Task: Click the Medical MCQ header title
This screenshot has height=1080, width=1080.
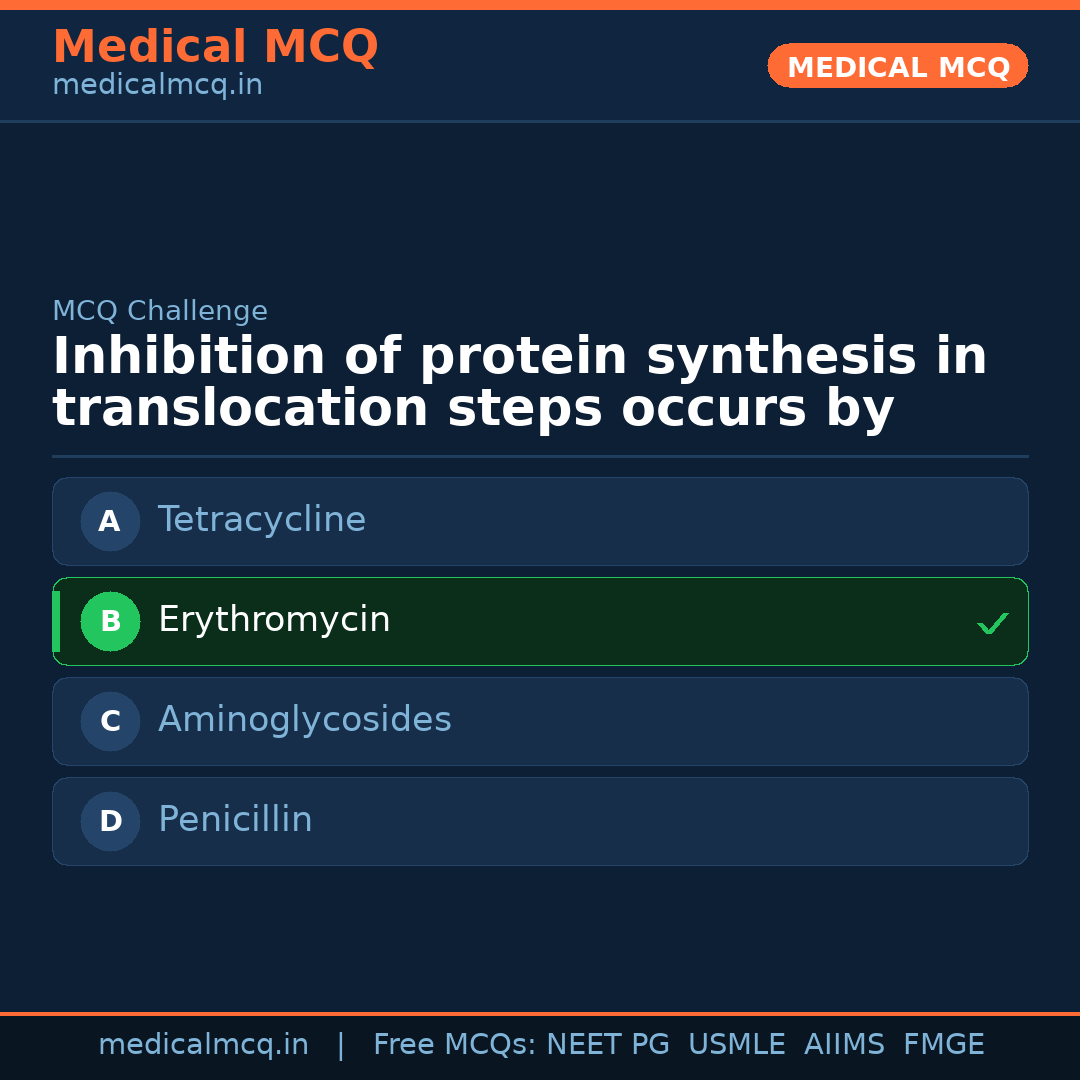Action: point(215,47)
